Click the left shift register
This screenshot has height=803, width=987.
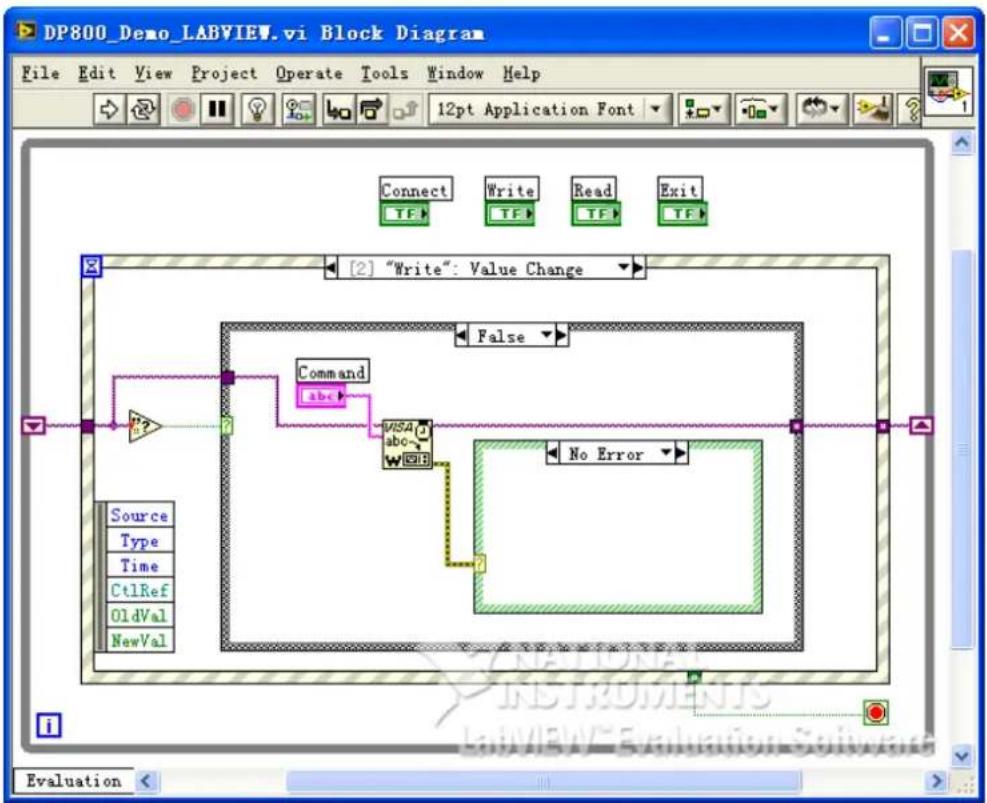coord(34,426)
